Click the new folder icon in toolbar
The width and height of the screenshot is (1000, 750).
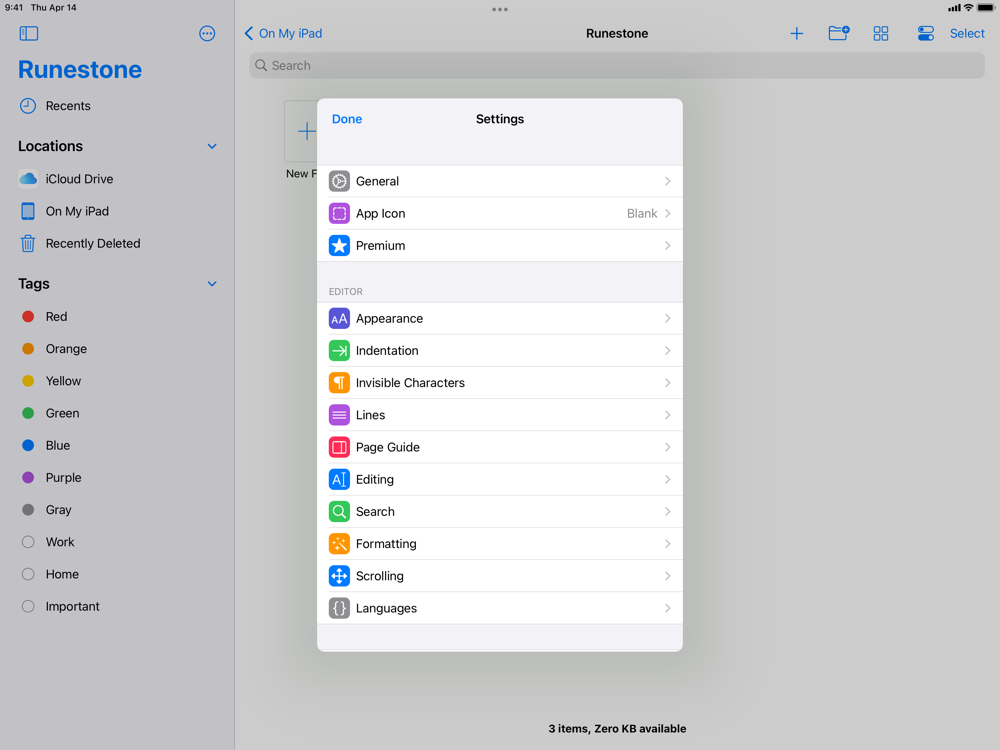(x=839, y=33)
